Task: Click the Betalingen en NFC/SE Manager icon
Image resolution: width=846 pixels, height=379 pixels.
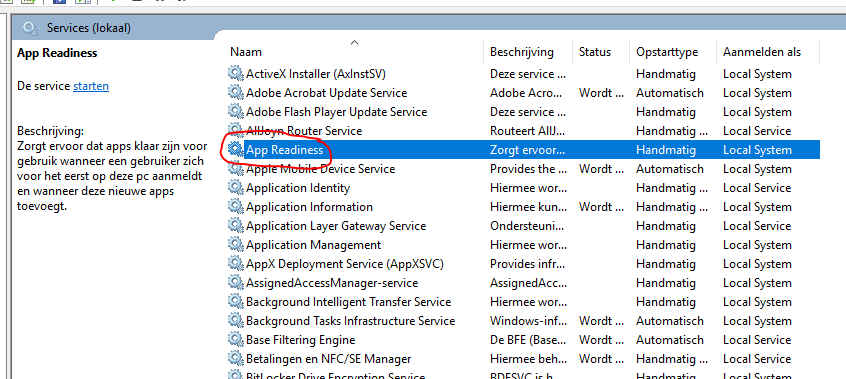Action: tap(235, 358)
